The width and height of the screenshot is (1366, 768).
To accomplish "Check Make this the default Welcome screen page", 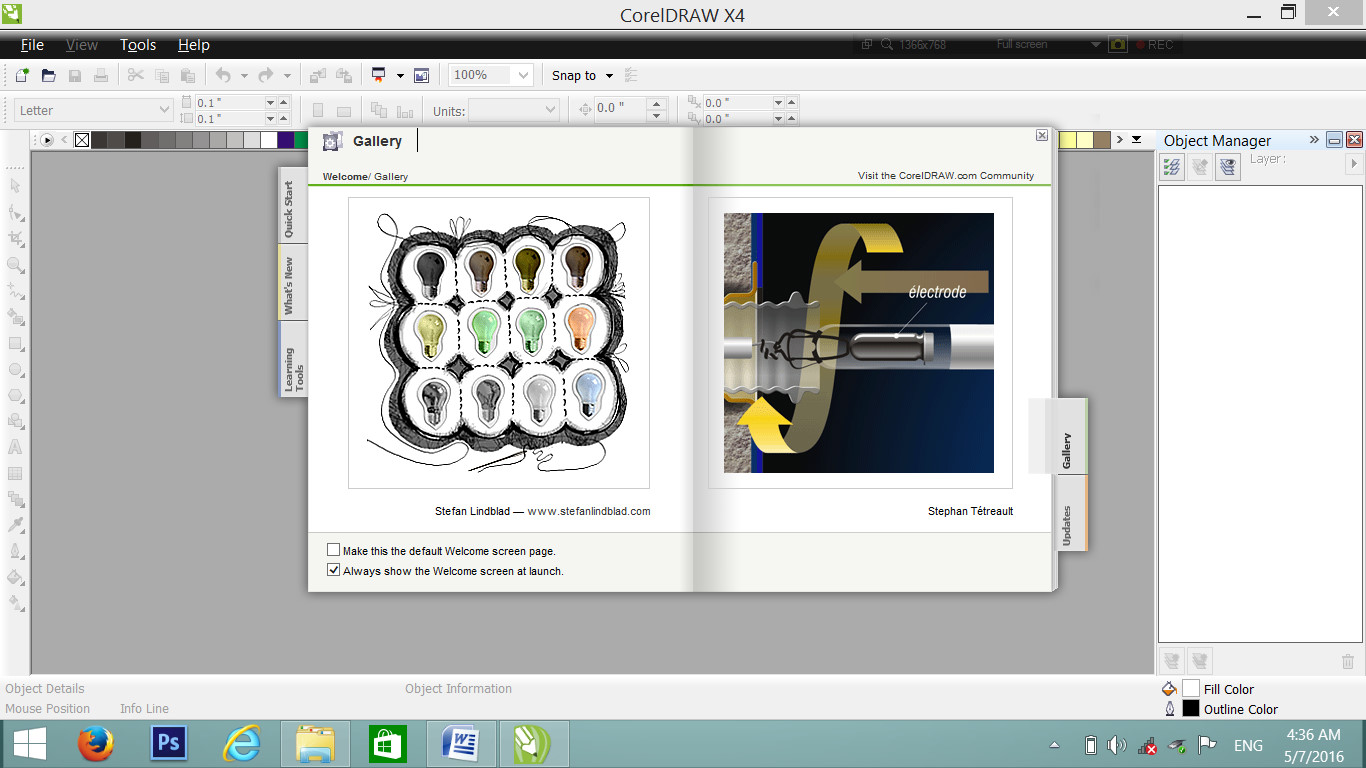I will 333,549.
